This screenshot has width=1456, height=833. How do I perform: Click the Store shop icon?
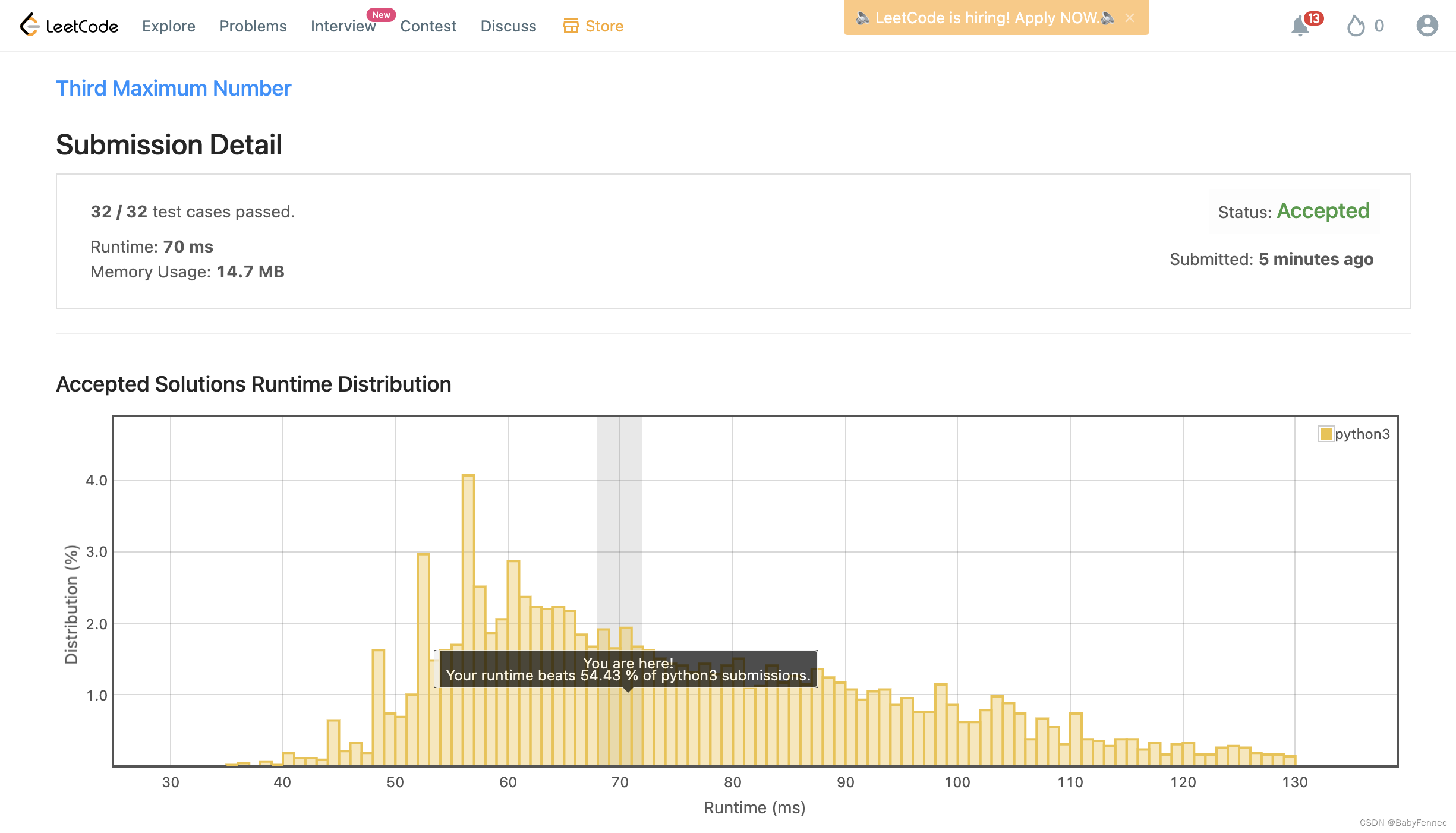[x=571, y=26]
